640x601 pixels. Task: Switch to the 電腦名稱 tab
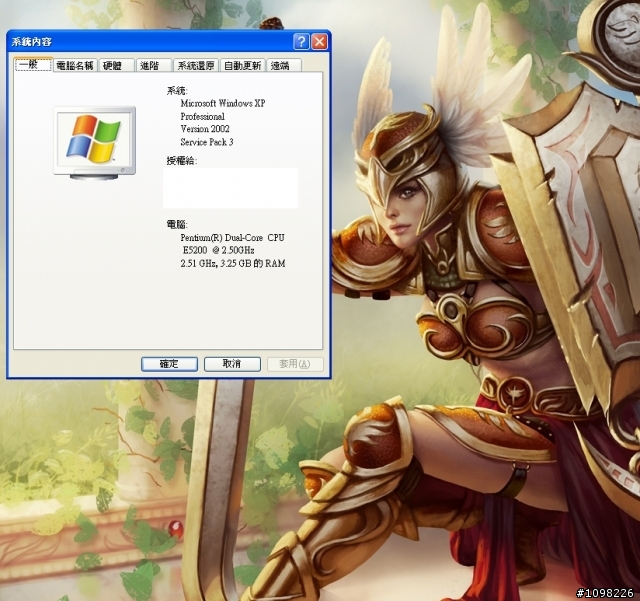pyautogui.click(x=75, y=65)
